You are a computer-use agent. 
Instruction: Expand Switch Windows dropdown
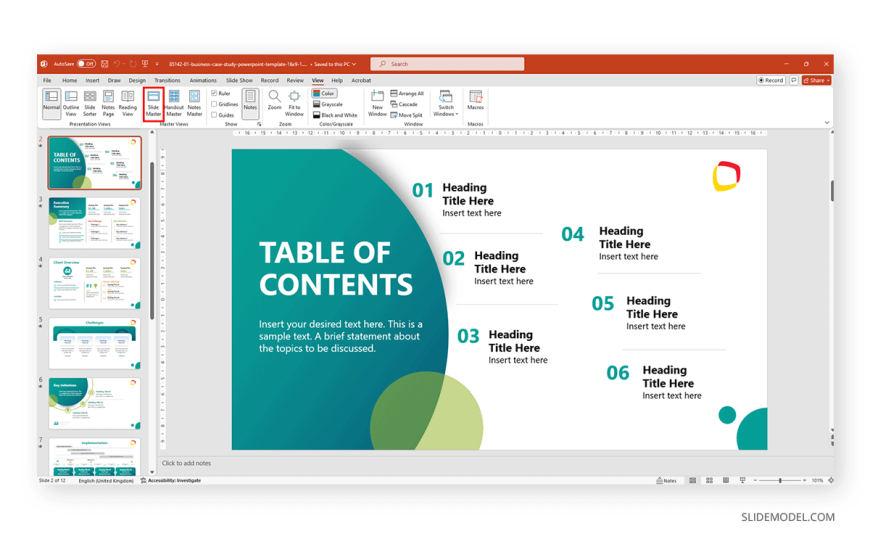pyautogui.click(x=446, y=103)
